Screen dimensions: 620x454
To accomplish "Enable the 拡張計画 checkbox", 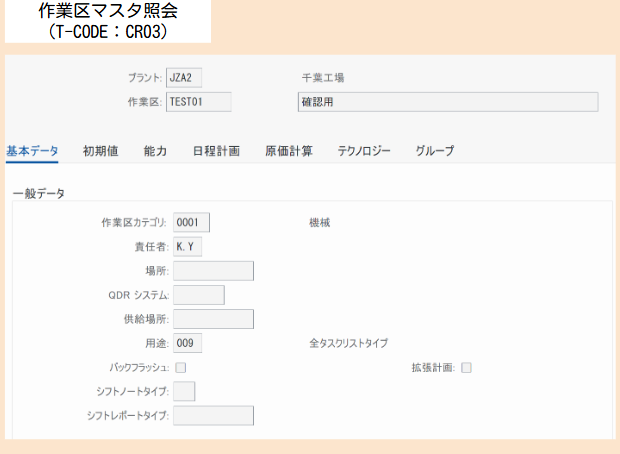I will [x=467, y=368].
